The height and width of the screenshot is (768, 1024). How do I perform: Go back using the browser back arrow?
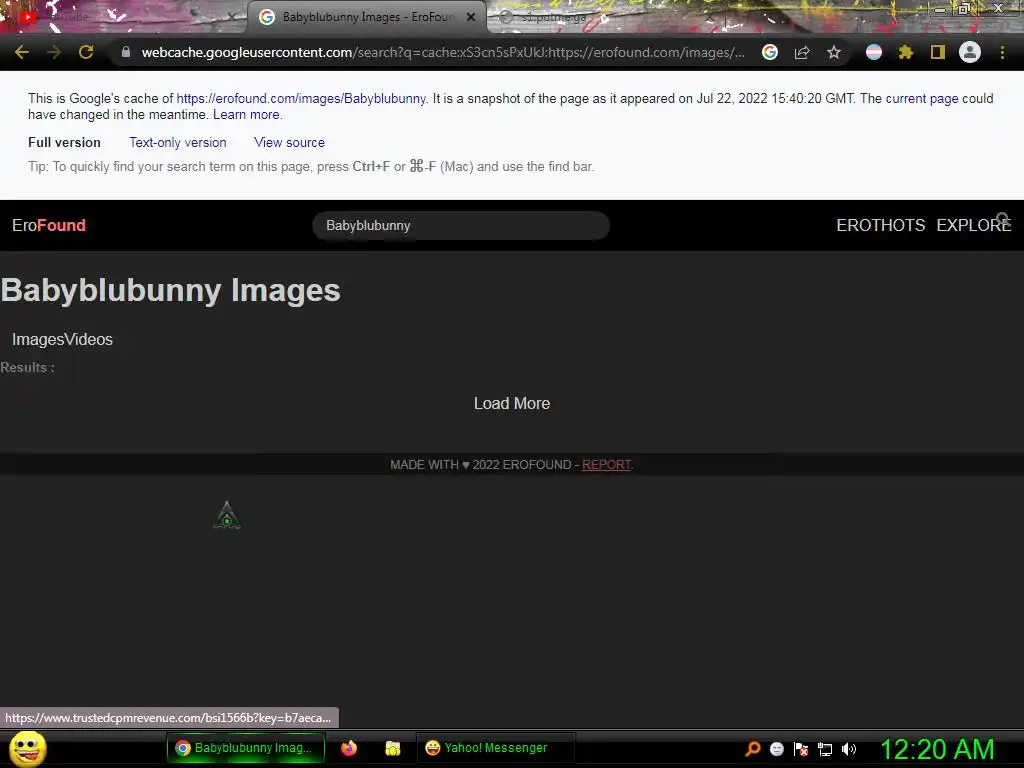[22, 52]
